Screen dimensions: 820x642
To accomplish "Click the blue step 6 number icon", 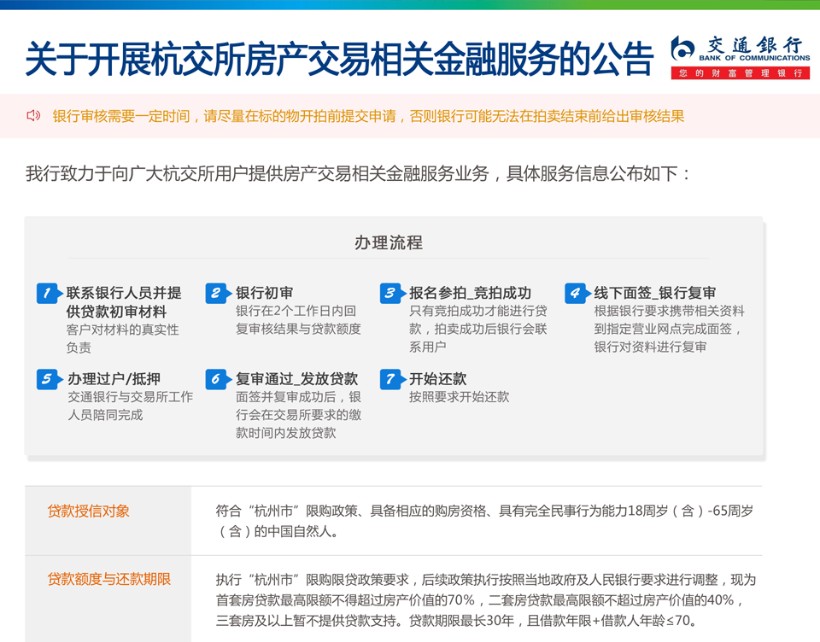I will [217, 379].
